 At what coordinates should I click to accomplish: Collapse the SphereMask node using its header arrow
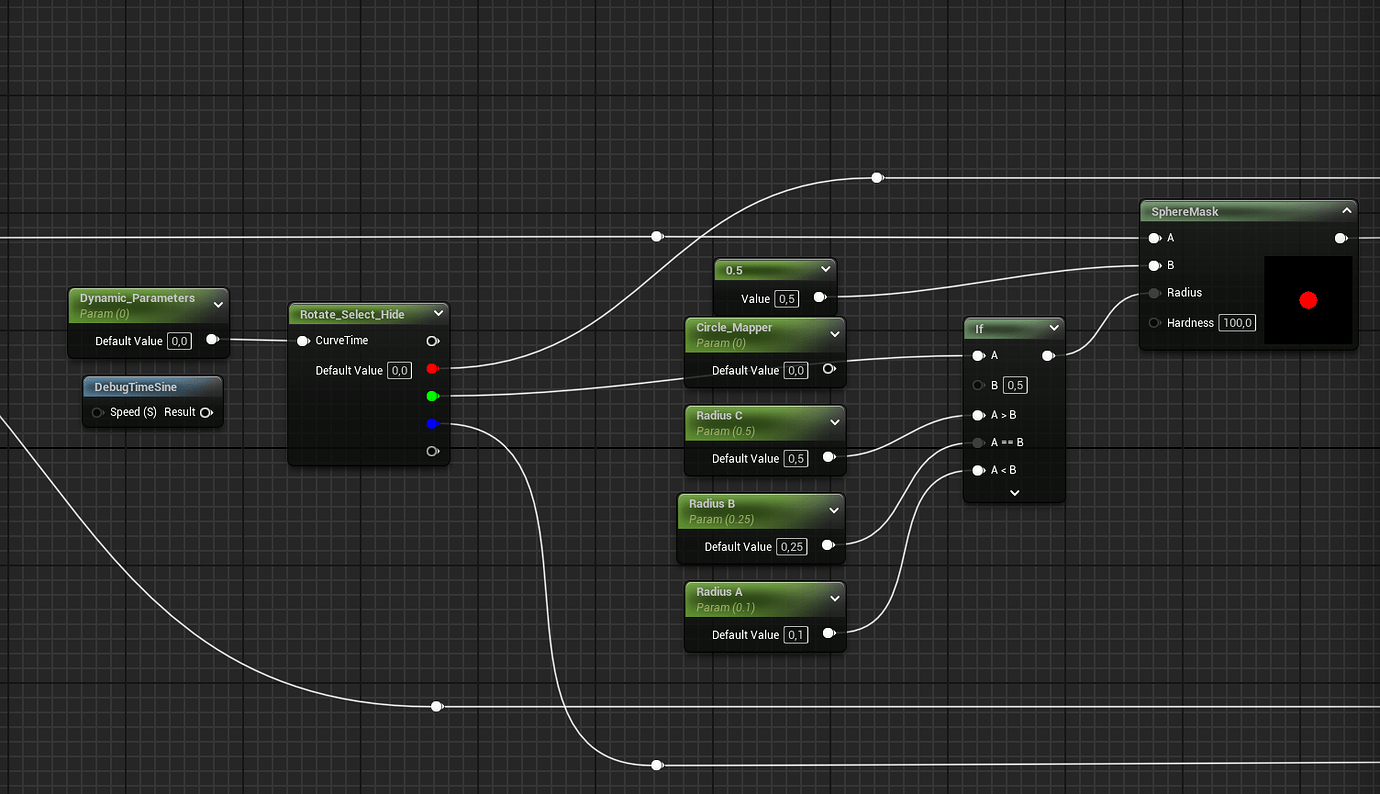tap(1347, 211)
